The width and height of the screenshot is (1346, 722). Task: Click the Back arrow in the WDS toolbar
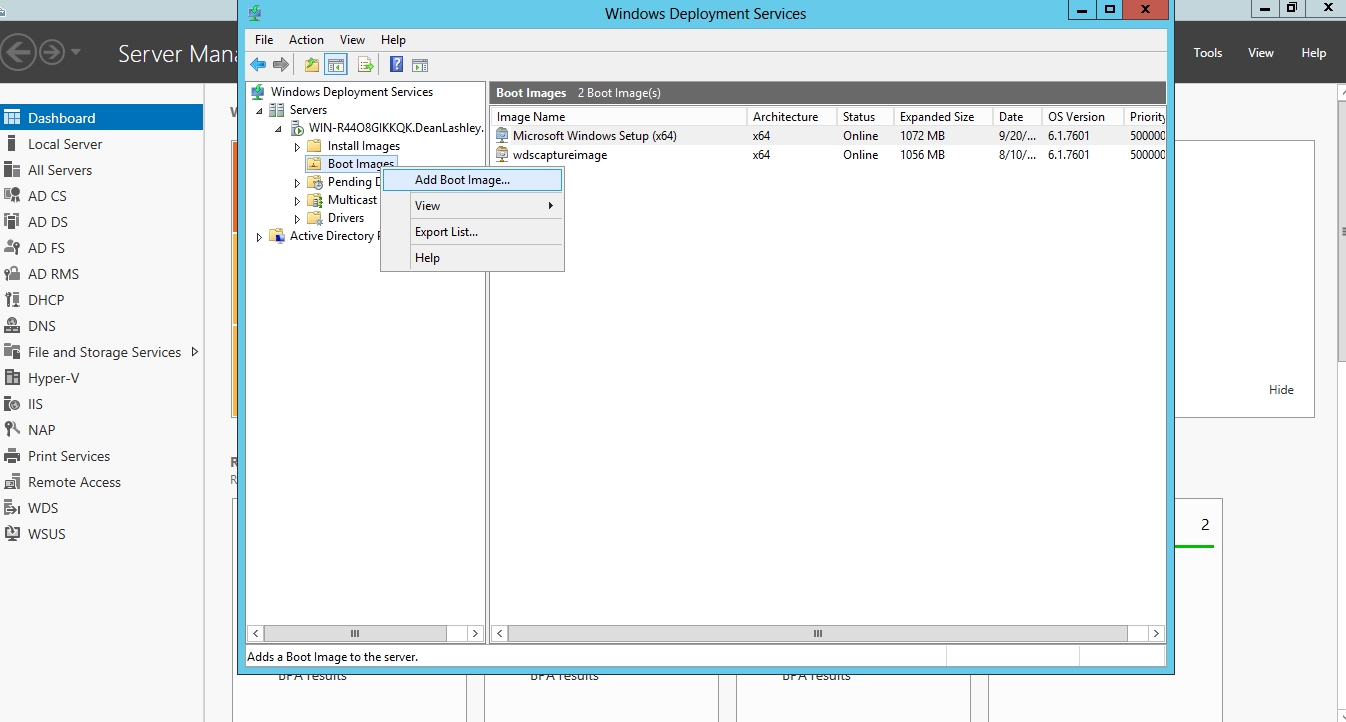[x=258, y=65]
